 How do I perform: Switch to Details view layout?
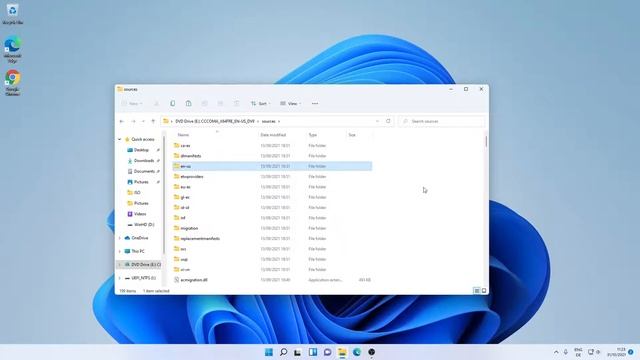tap(476, 291)
